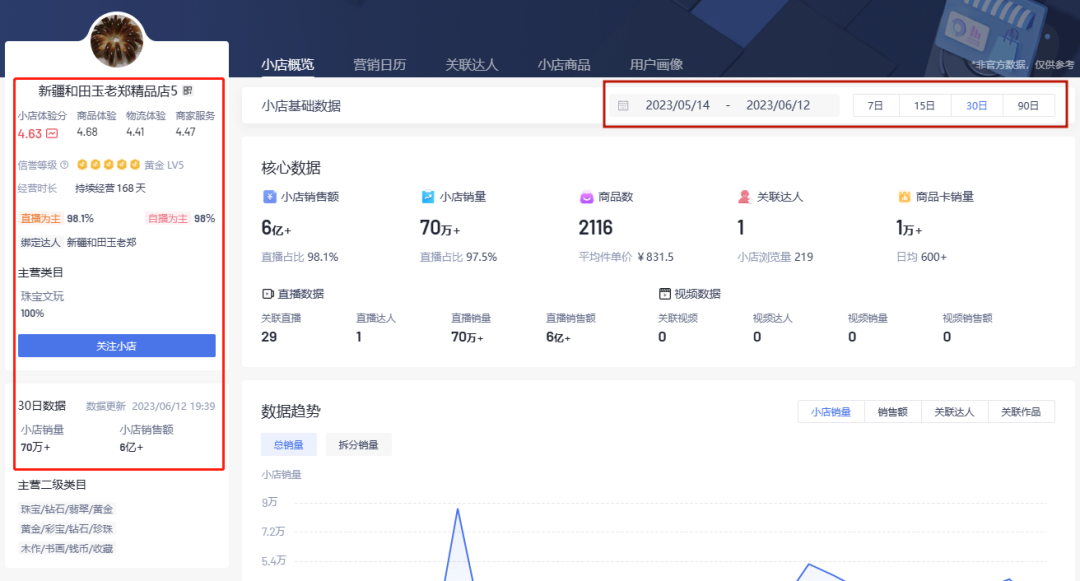Open the 关联达人 tab
Viewport: 1080px width, 581px height.
point(472,65)
